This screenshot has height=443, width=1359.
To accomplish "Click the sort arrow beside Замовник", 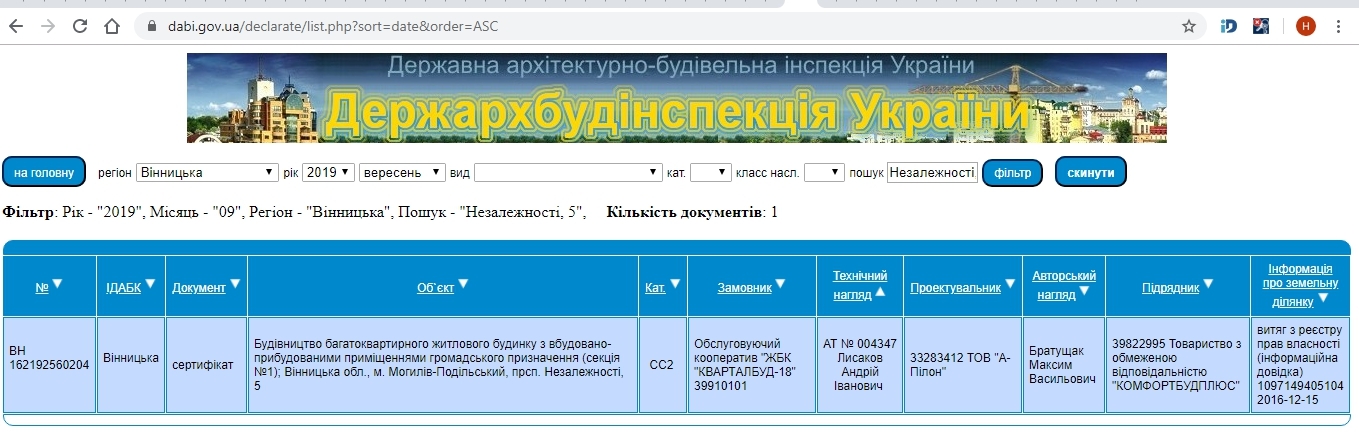I will tap(781, 285).
